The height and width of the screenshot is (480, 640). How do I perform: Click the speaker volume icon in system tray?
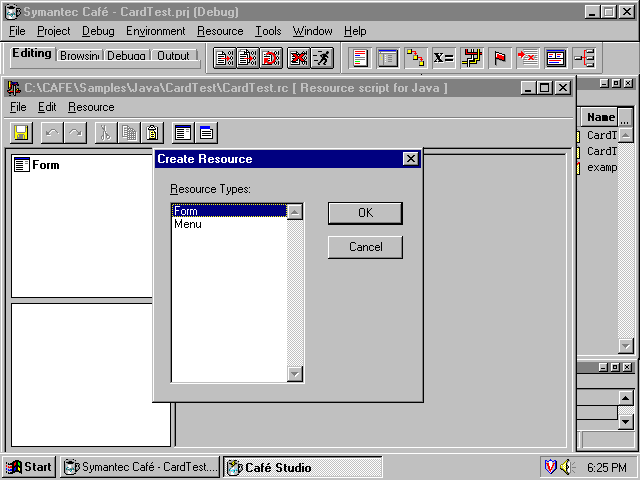[x=567, y=467]
